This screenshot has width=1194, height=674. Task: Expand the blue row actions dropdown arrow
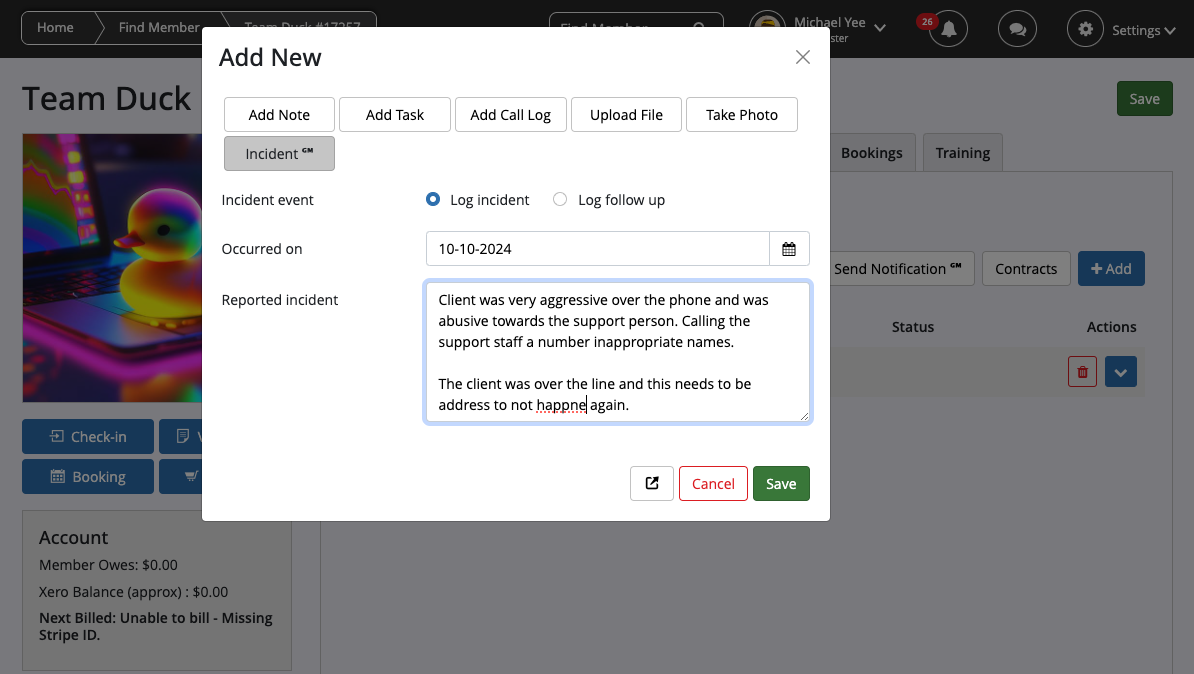(1120, 372)
